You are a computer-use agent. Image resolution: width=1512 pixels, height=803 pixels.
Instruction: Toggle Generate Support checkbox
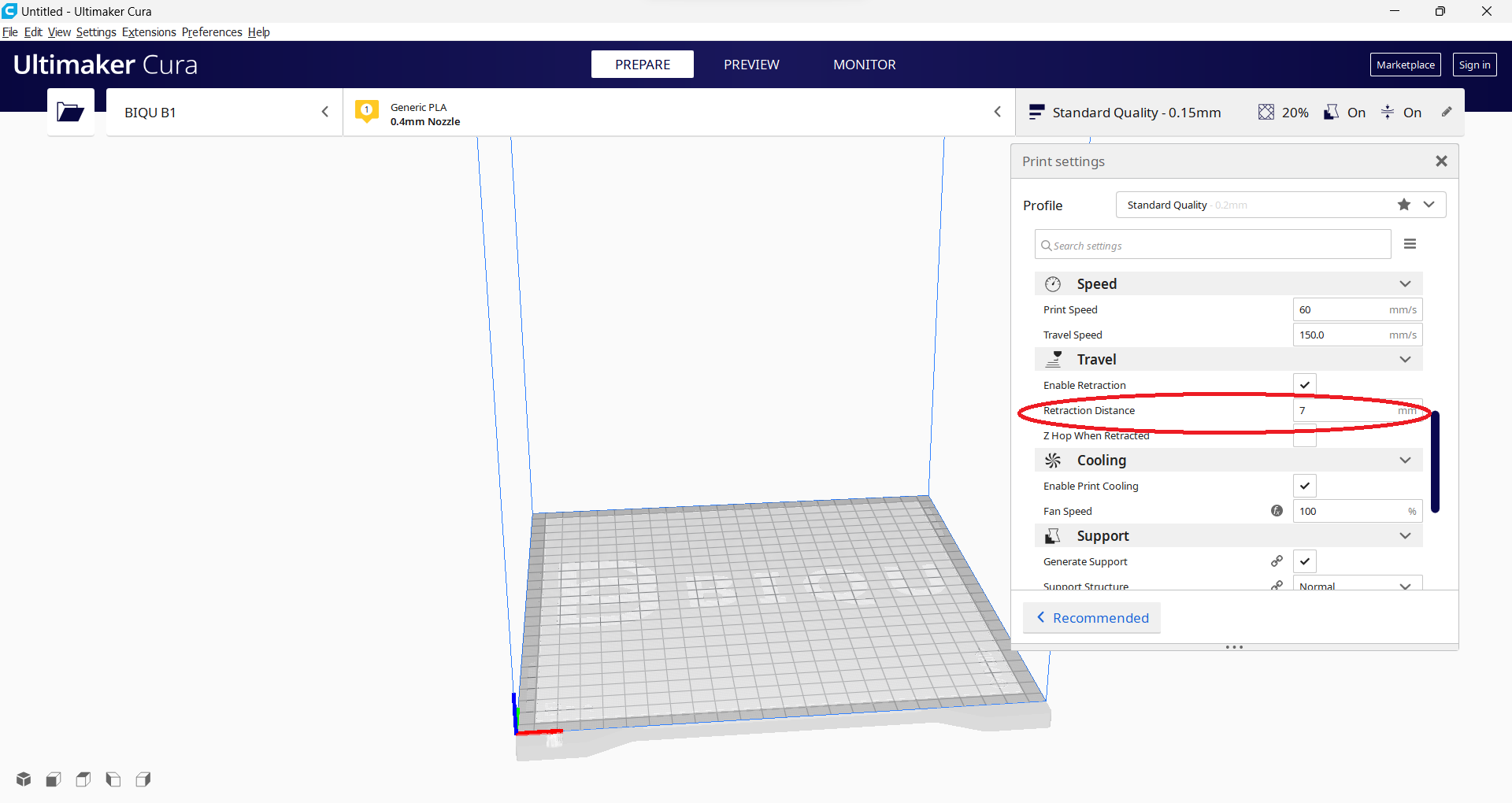[x=1305, y=561]
